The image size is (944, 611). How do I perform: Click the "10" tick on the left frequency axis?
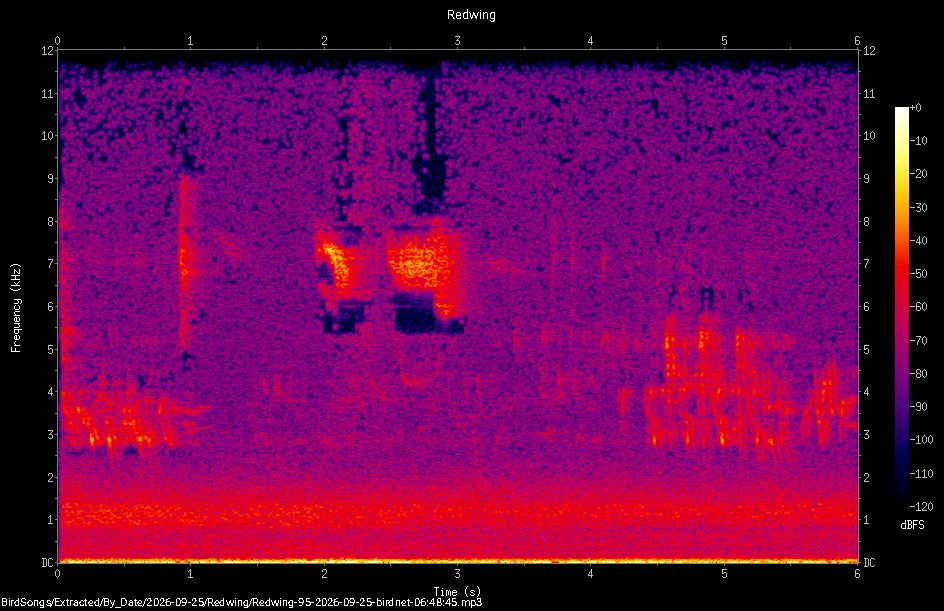coord(47,136)
